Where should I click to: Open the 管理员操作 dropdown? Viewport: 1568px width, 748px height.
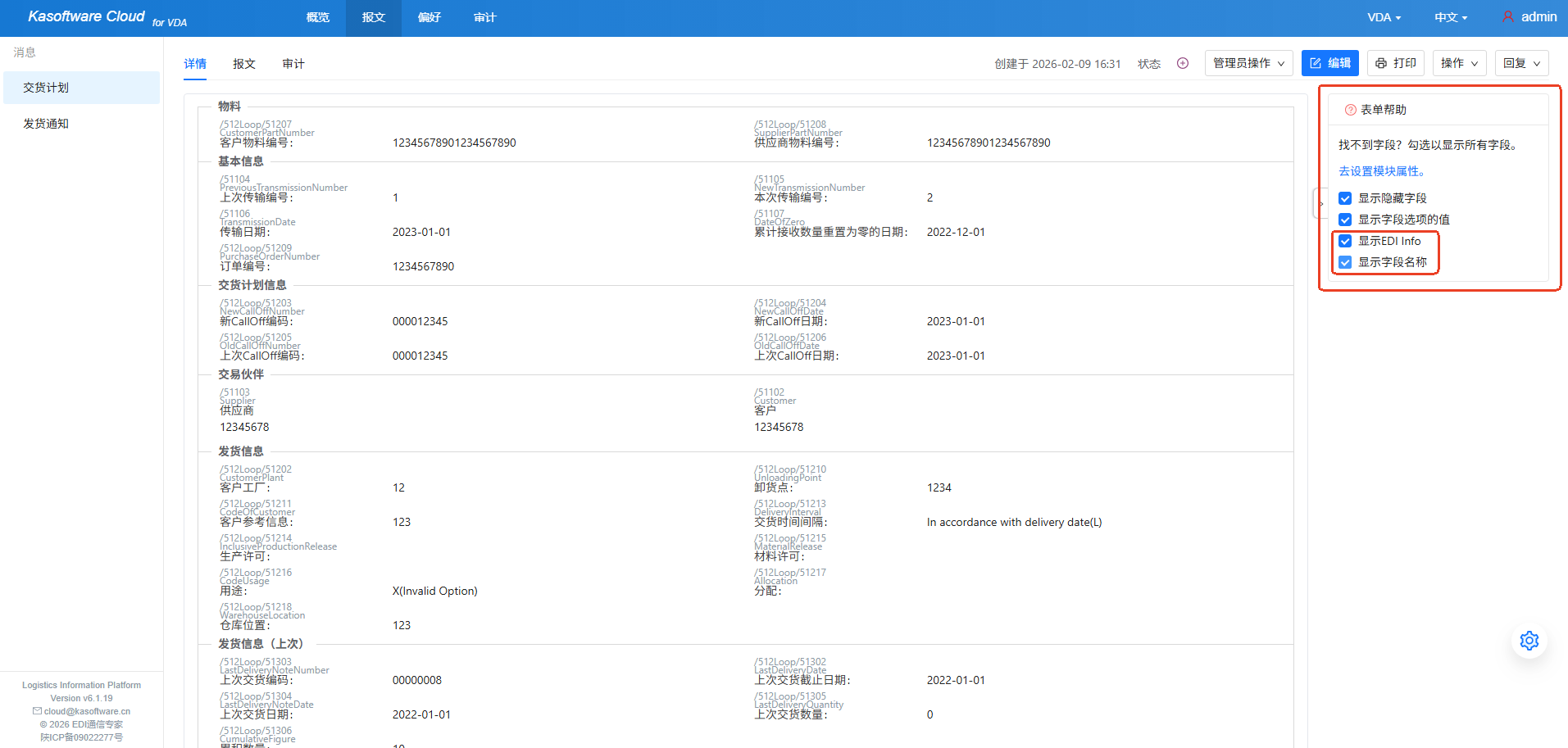tap(1248, 63)
